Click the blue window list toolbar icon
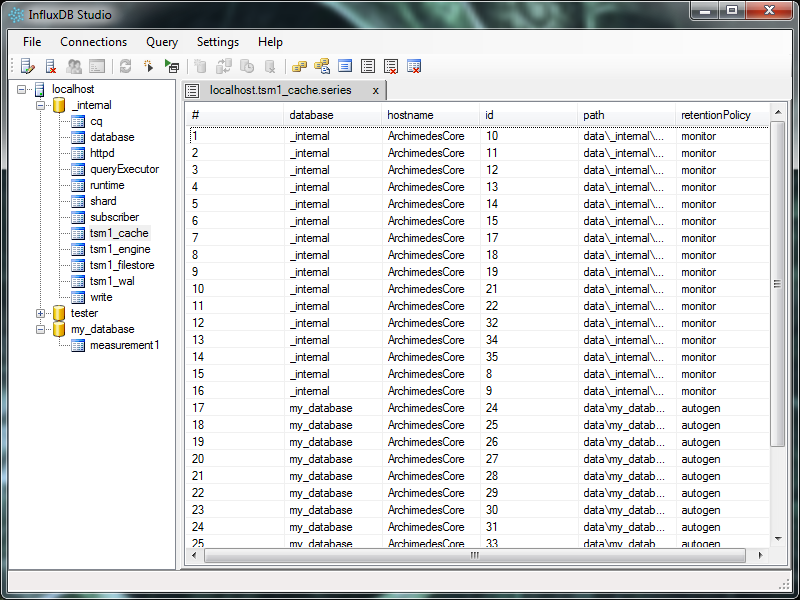 coord(345,66)
